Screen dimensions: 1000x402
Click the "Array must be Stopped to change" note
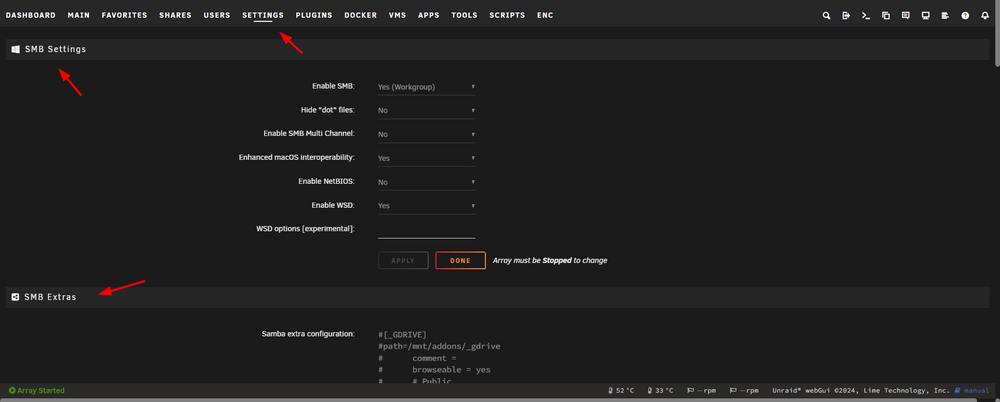[550, 260]
